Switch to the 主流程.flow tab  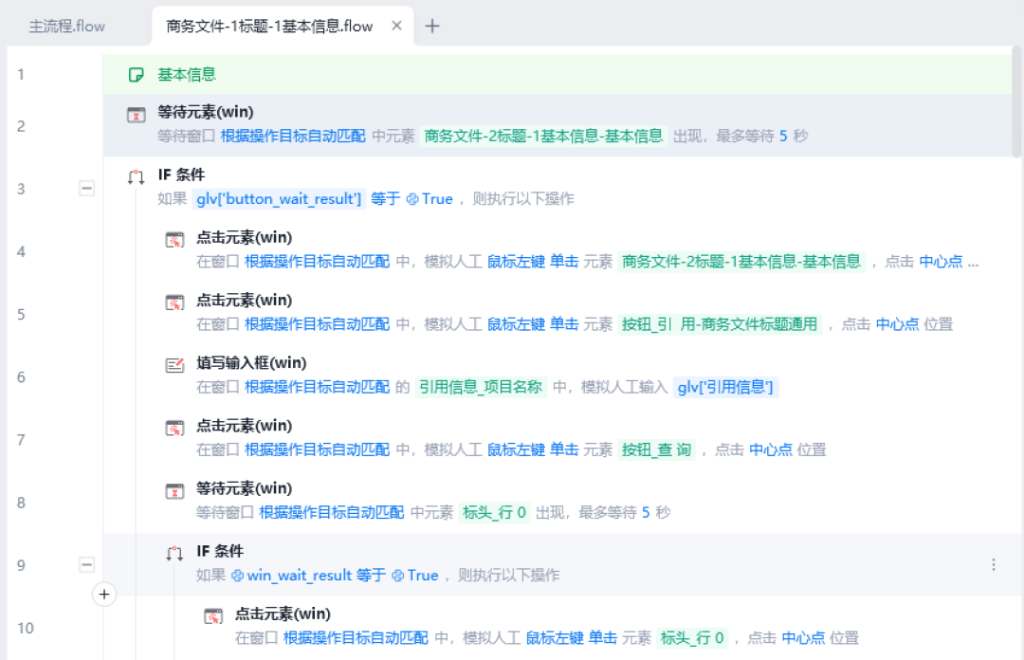click(x=67, y=26)
